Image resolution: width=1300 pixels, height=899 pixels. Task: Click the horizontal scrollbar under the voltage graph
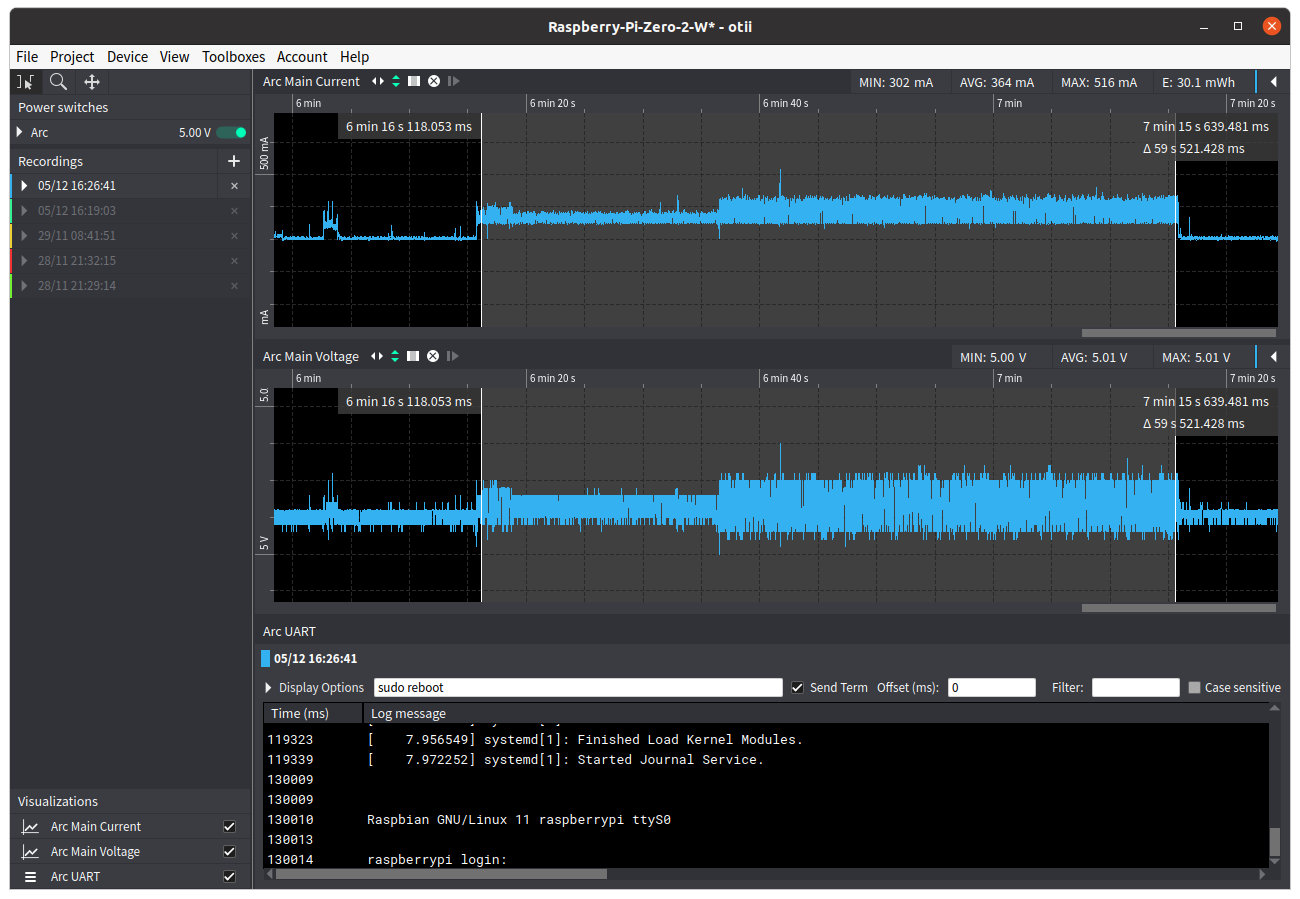1178,608
